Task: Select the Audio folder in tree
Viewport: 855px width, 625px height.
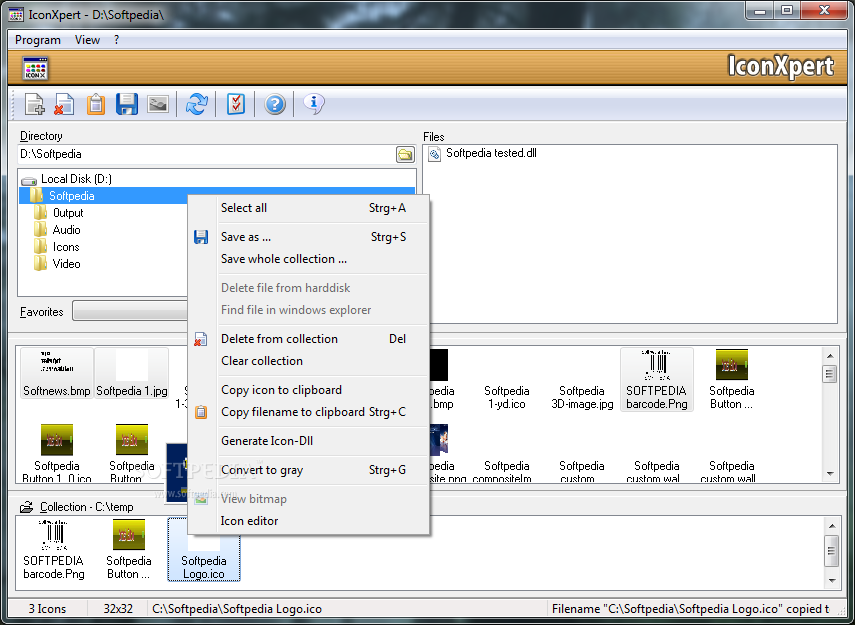Action: 66,230
